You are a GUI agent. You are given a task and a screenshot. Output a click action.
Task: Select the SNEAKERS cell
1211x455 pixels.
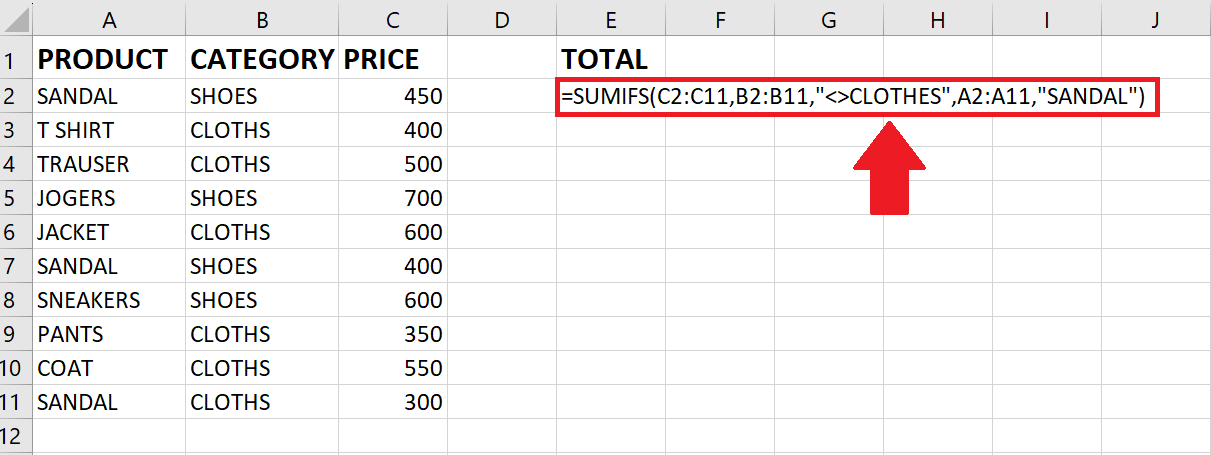click(109, 300)
